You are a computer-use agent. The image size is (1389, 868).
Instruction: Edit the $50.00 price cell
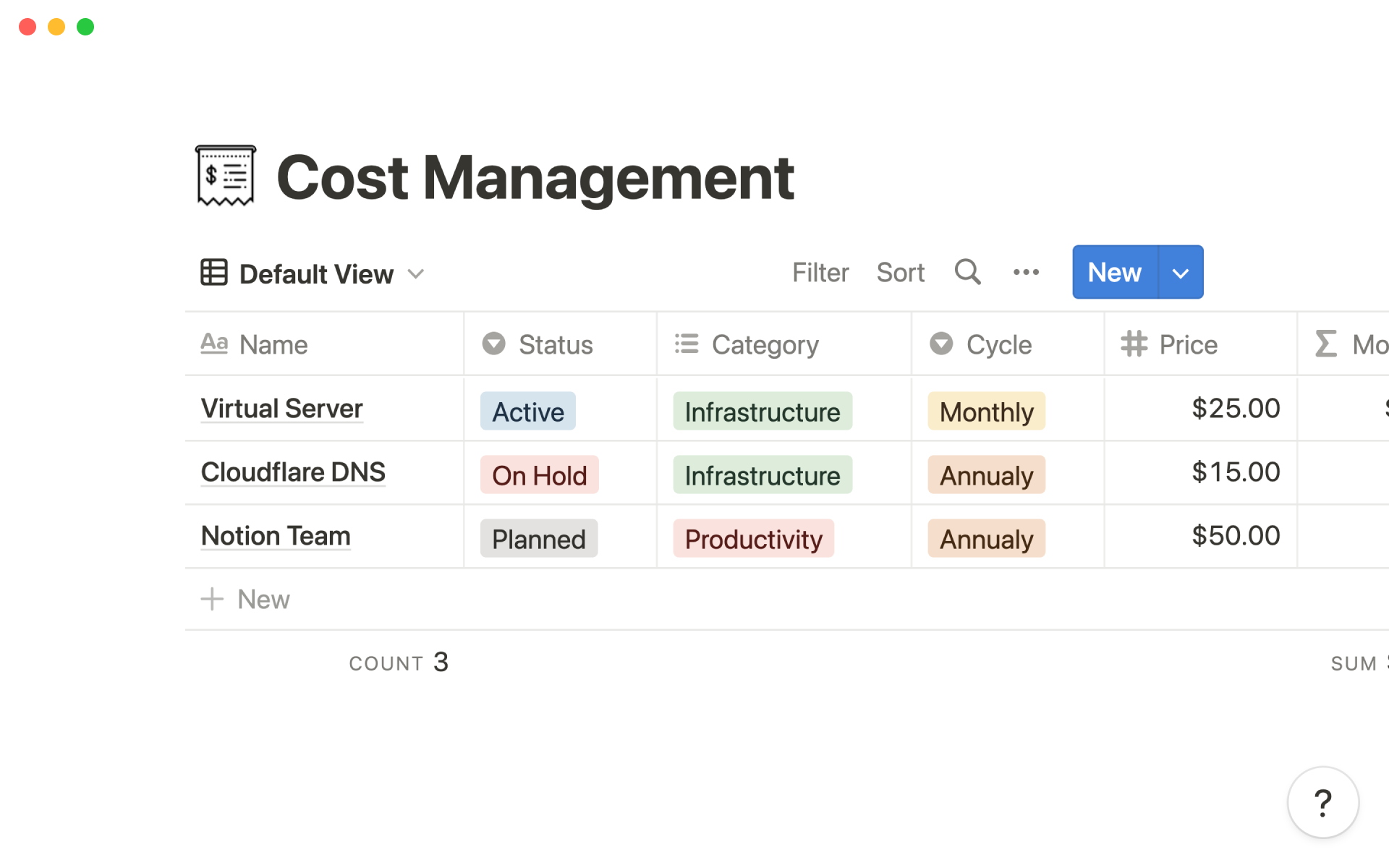1235,536
